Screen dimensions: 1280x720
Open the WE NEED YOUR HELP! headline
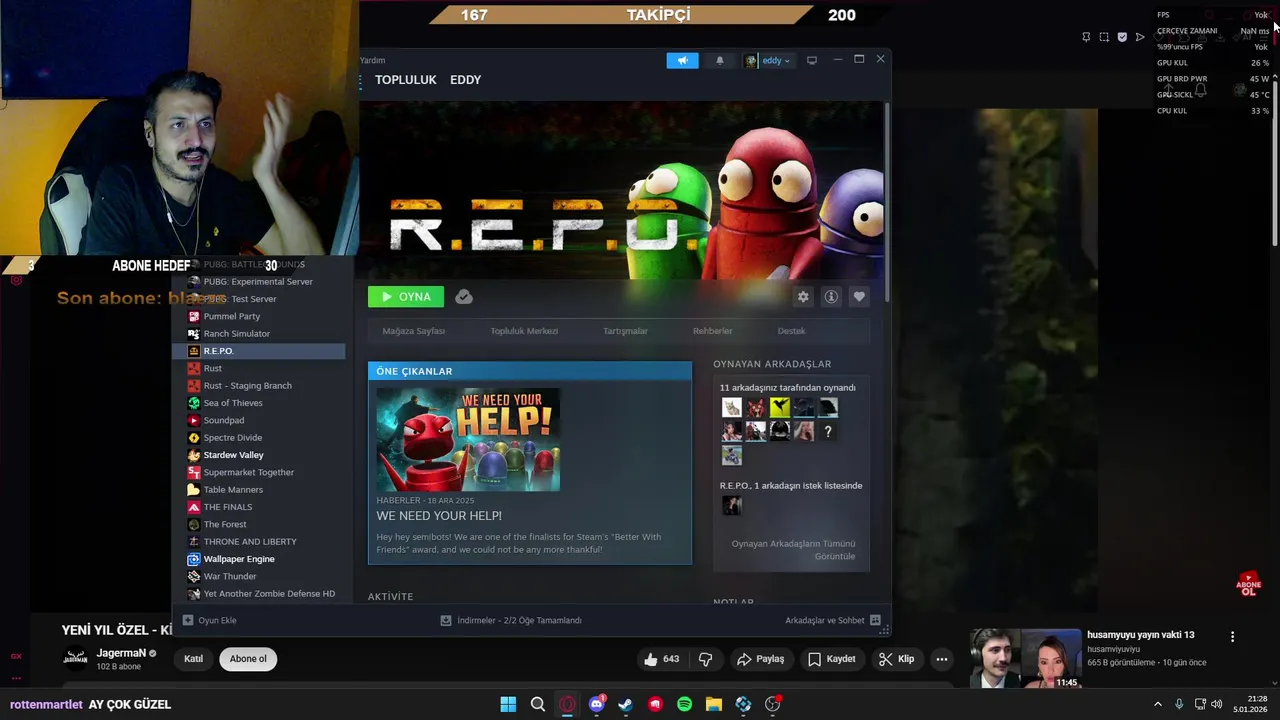(x=439, y=516)
